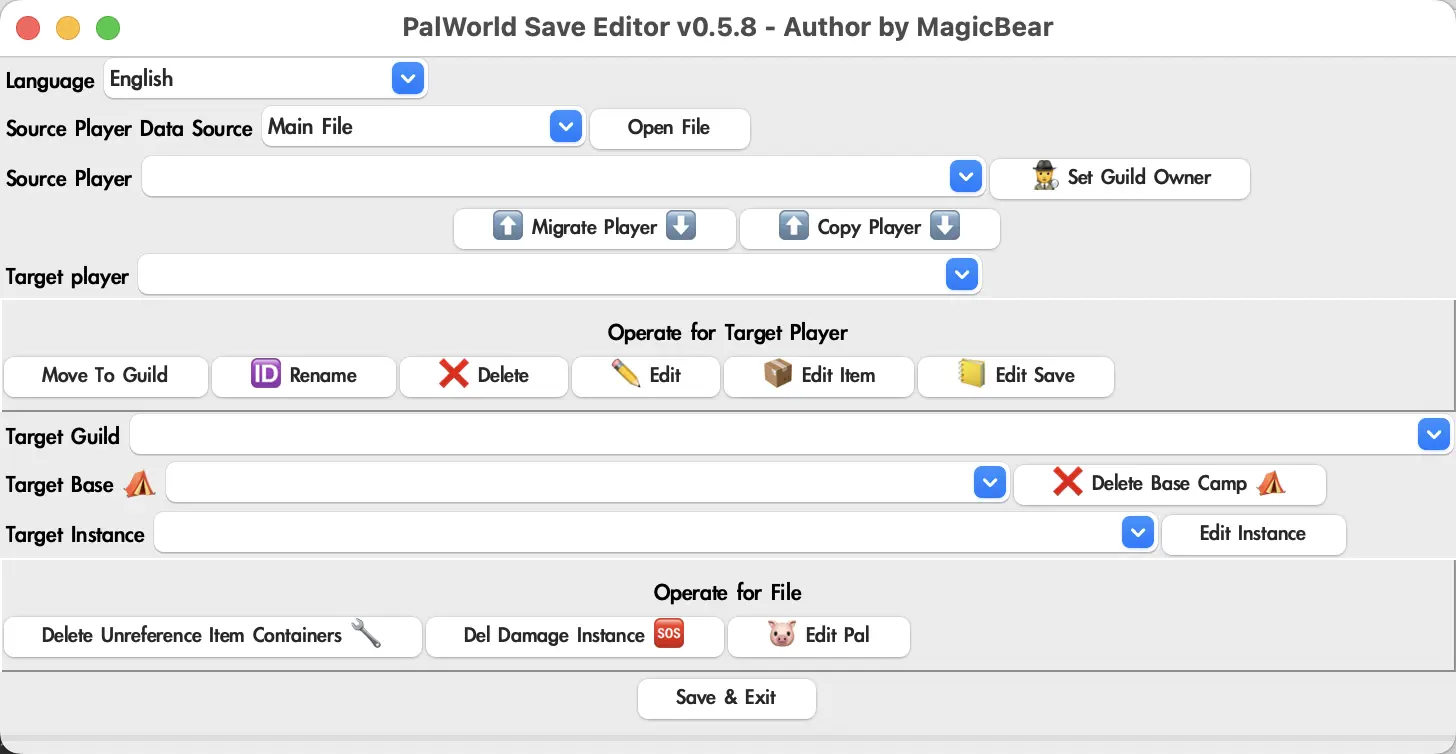The height and width of the screenshot is (754, 1456).
Task: Click up-arrow icon on Migrate Player
Action: click(x=508, y=226)
